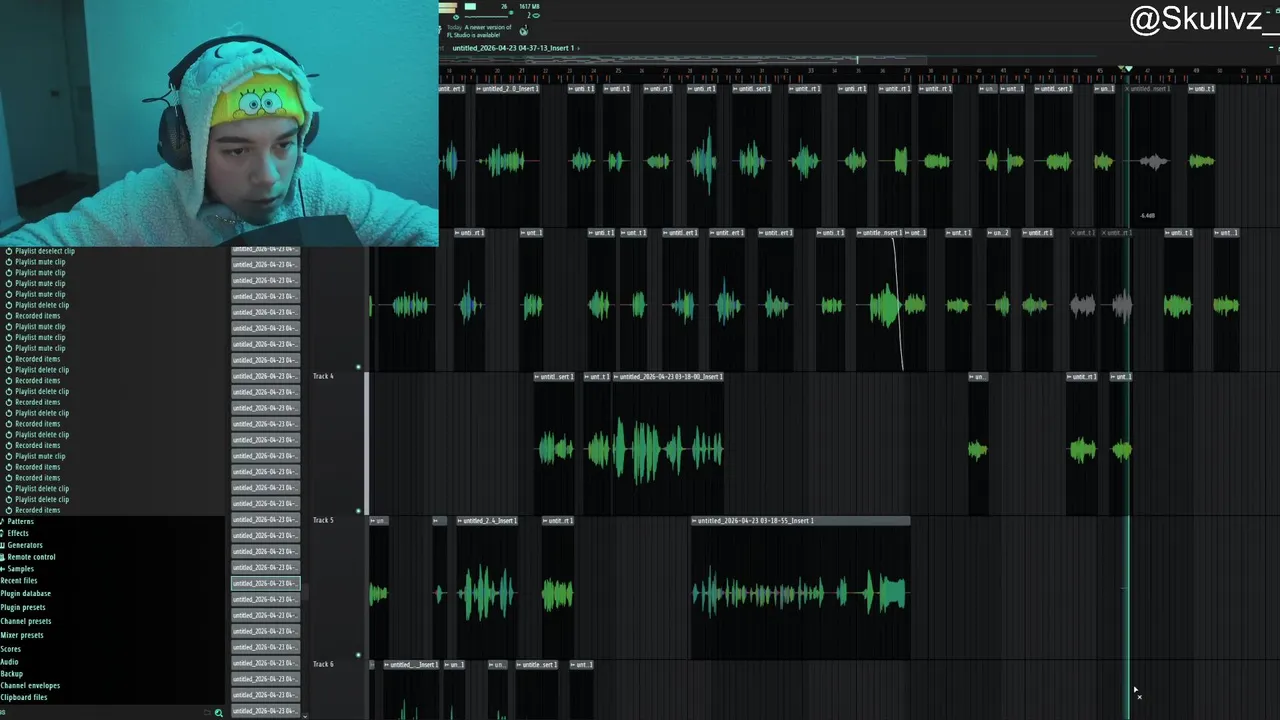
Task: Mute Track 4 using its green dot
Action: coord(358,511)
